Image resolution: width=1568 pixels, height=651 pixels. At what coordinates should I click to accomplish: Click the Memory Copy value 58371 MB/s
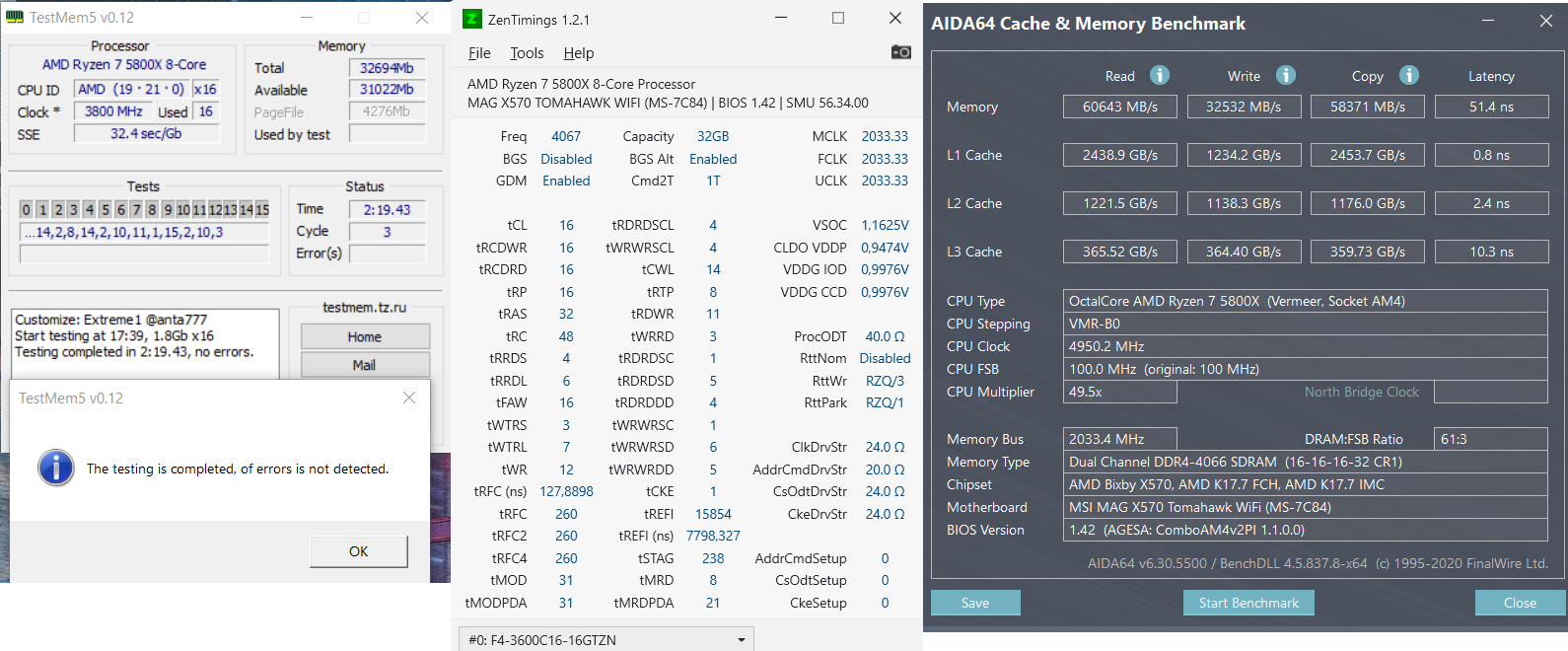click(1368, 107)
